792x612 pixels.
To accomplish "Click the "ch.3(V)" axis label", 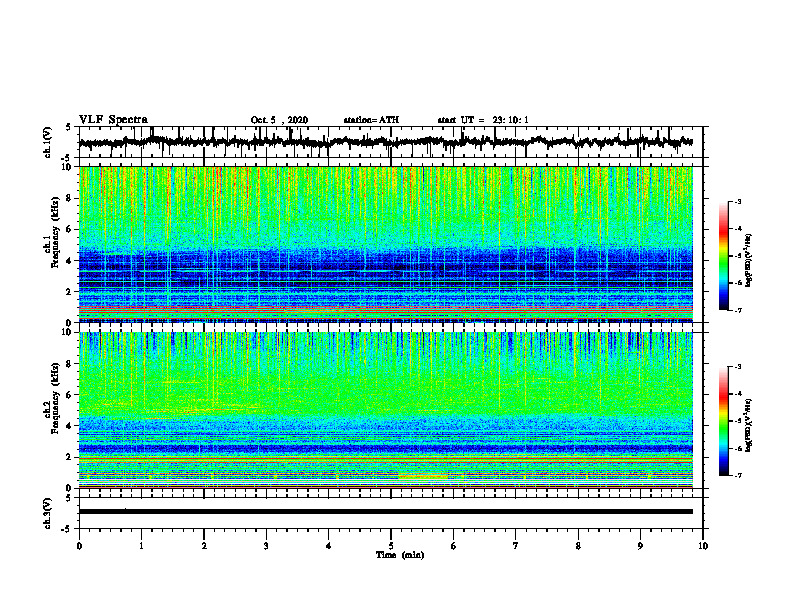I will click(48, 513).
